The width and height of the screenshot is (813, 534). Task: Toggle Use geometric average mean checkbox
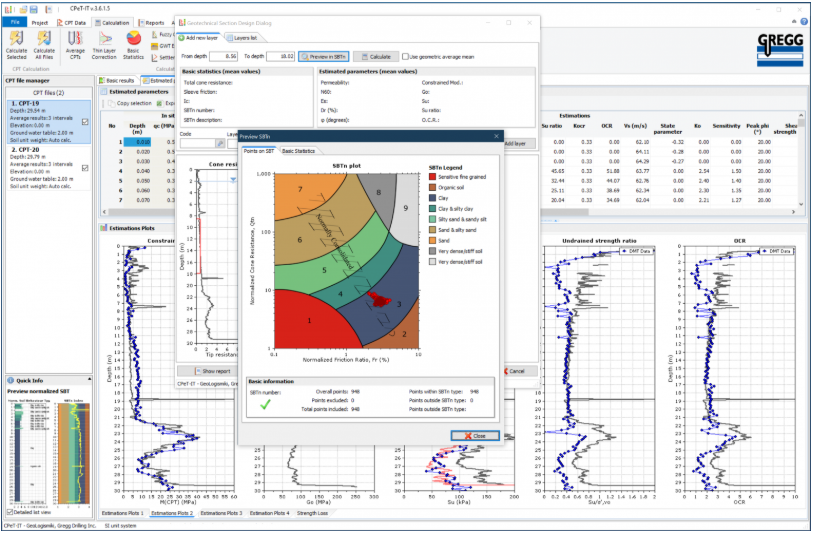point(405,57)
